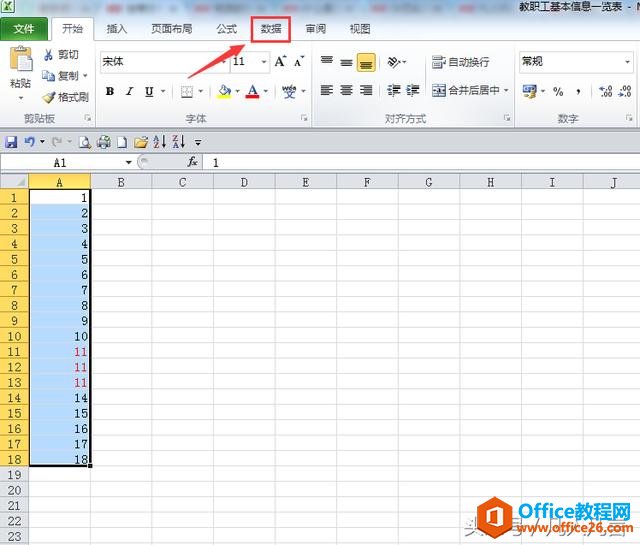This screenshot has width=640, height=545.
Task: Open Alignment group dialog launcher
Action: (507, 118)
